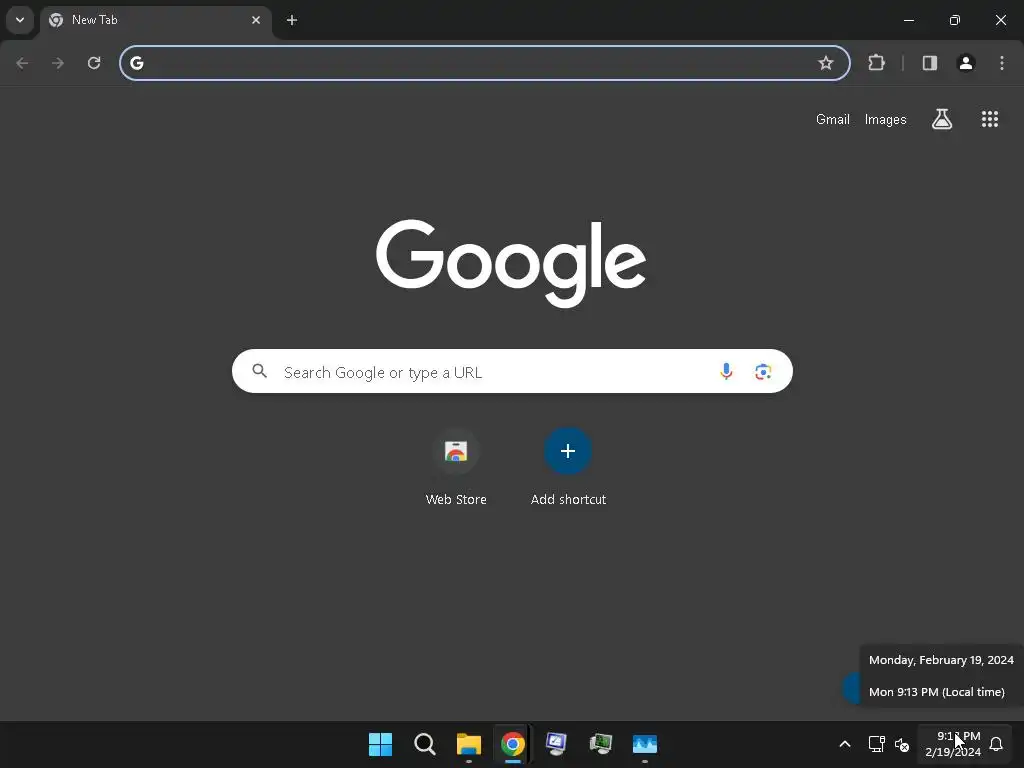
Task: Open the green-screen computer app in the taskbar
Action: [x=601, y=744]
